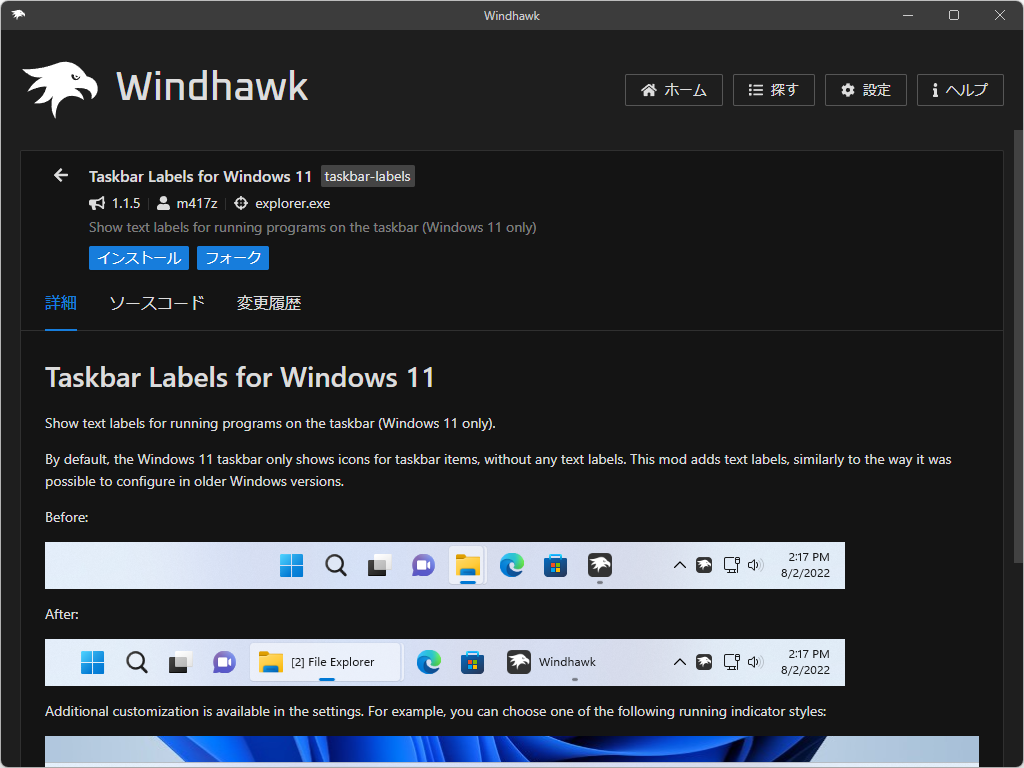Click the Windhawk taskbar icon in Before image

tap(600, 566)
